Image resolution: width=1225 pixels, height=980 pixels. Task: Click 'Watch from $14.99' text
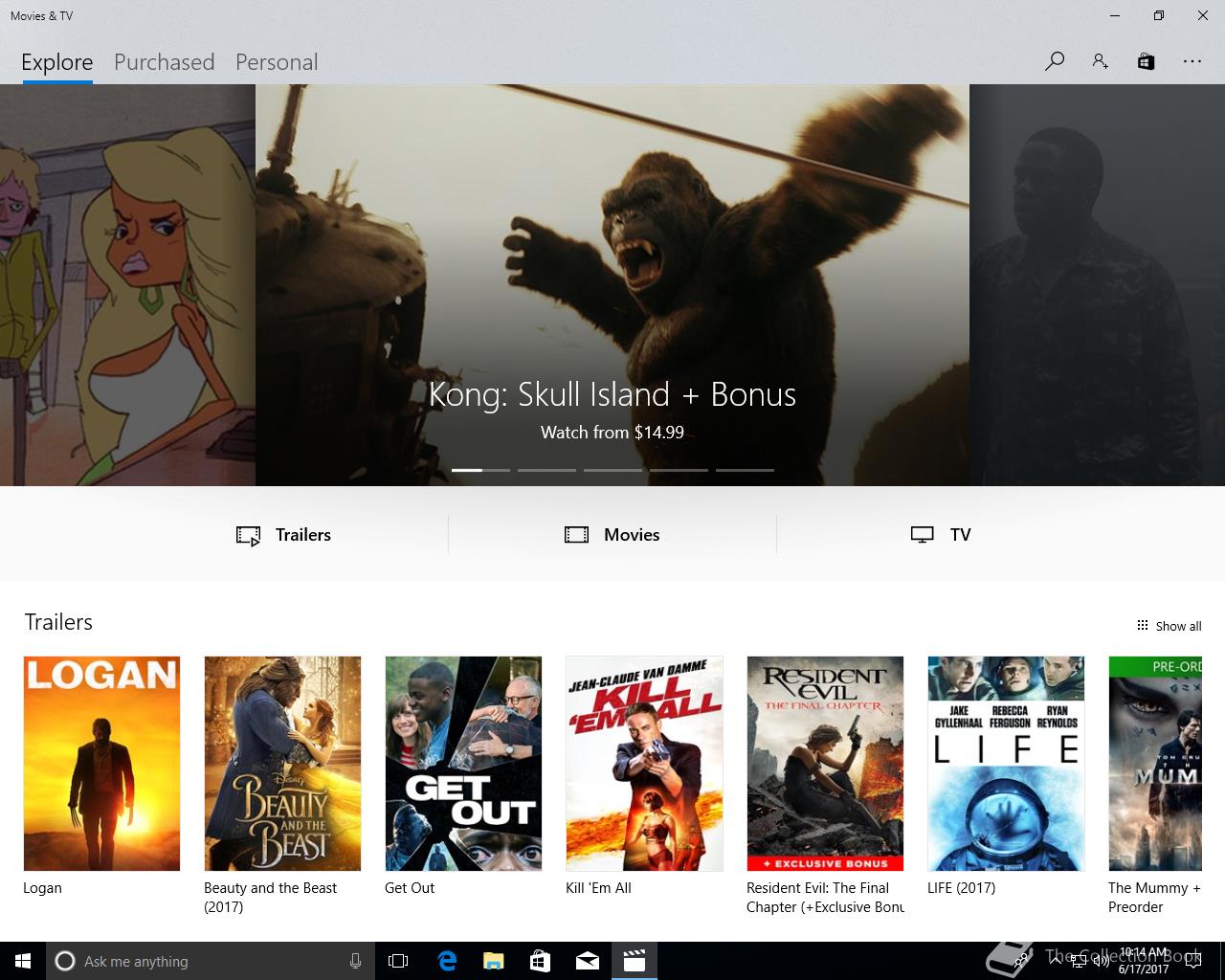(612, 433)
